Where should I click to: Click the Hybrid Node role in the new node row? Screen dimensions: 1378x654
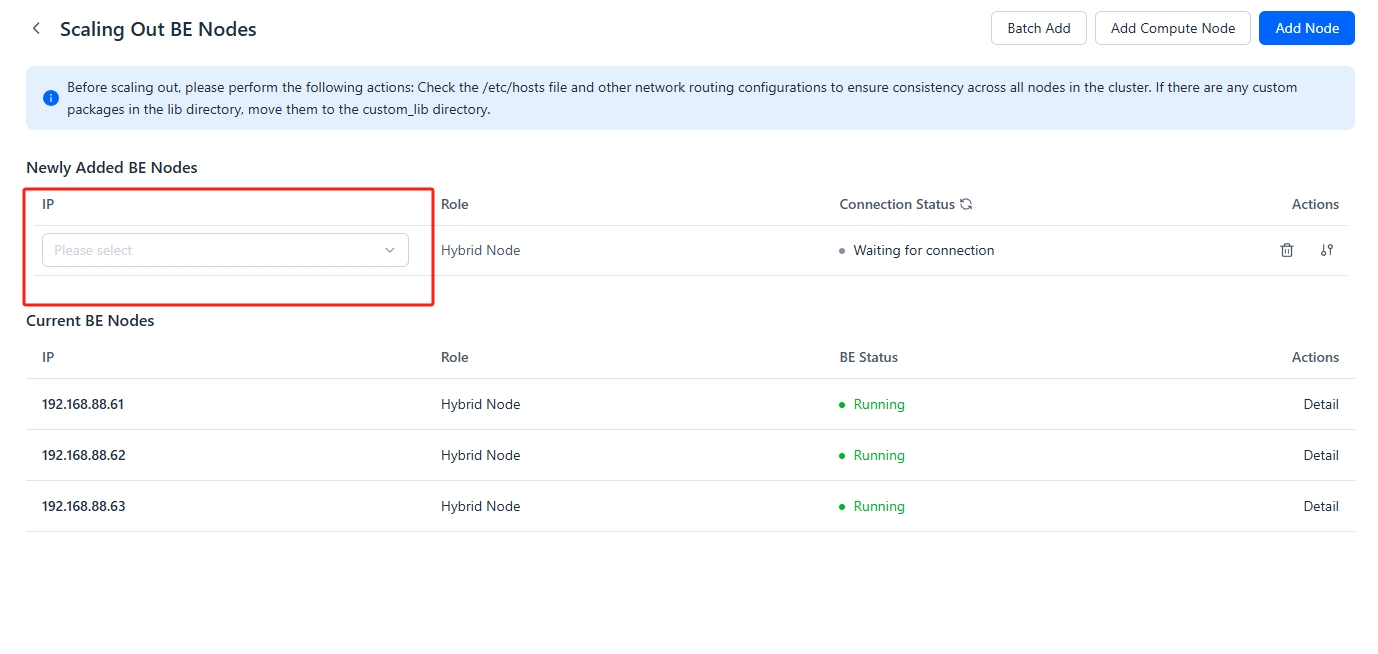click(480, 250)
